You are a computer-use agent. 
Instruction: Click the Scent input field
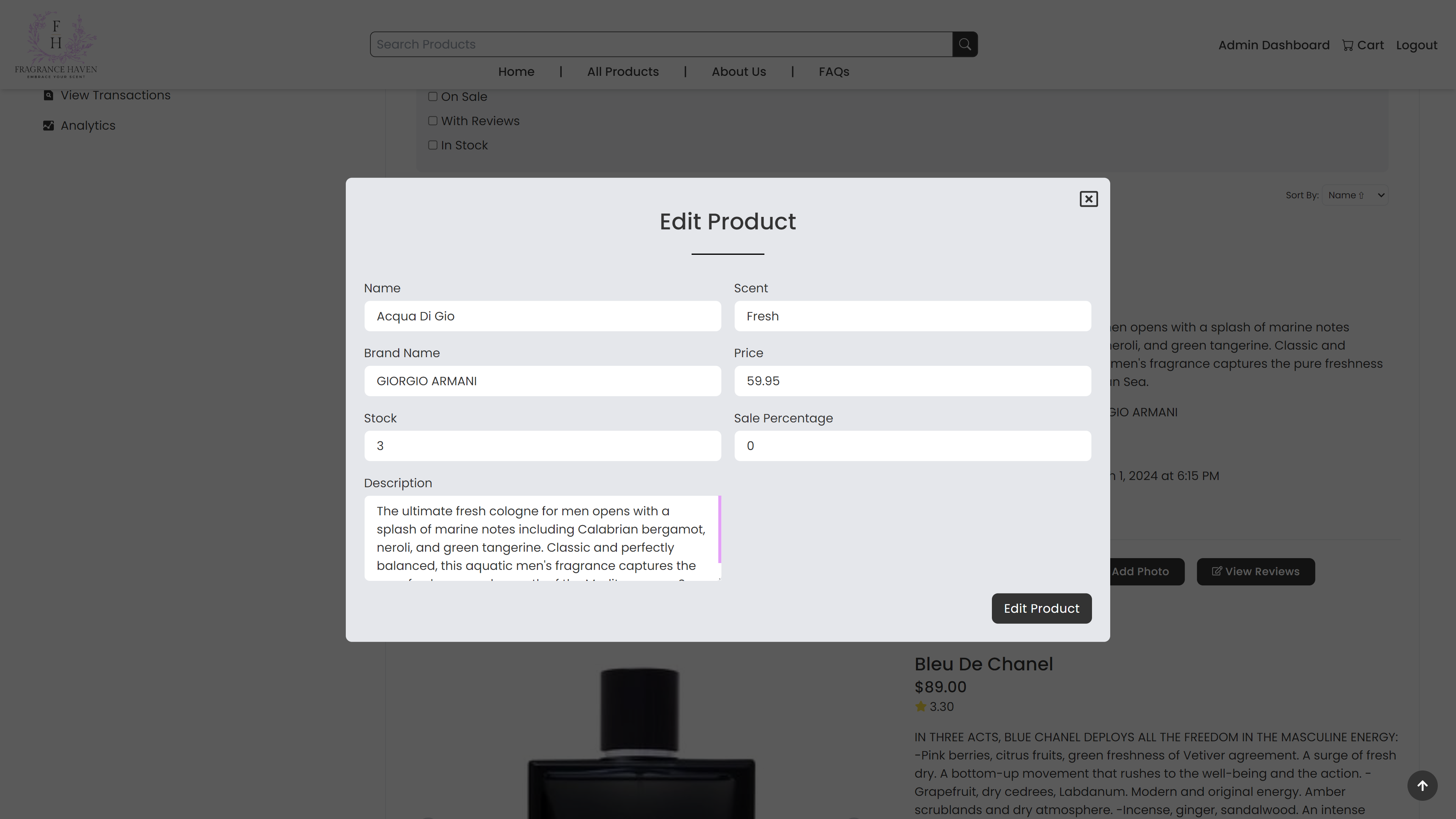[x=912, y=316]
